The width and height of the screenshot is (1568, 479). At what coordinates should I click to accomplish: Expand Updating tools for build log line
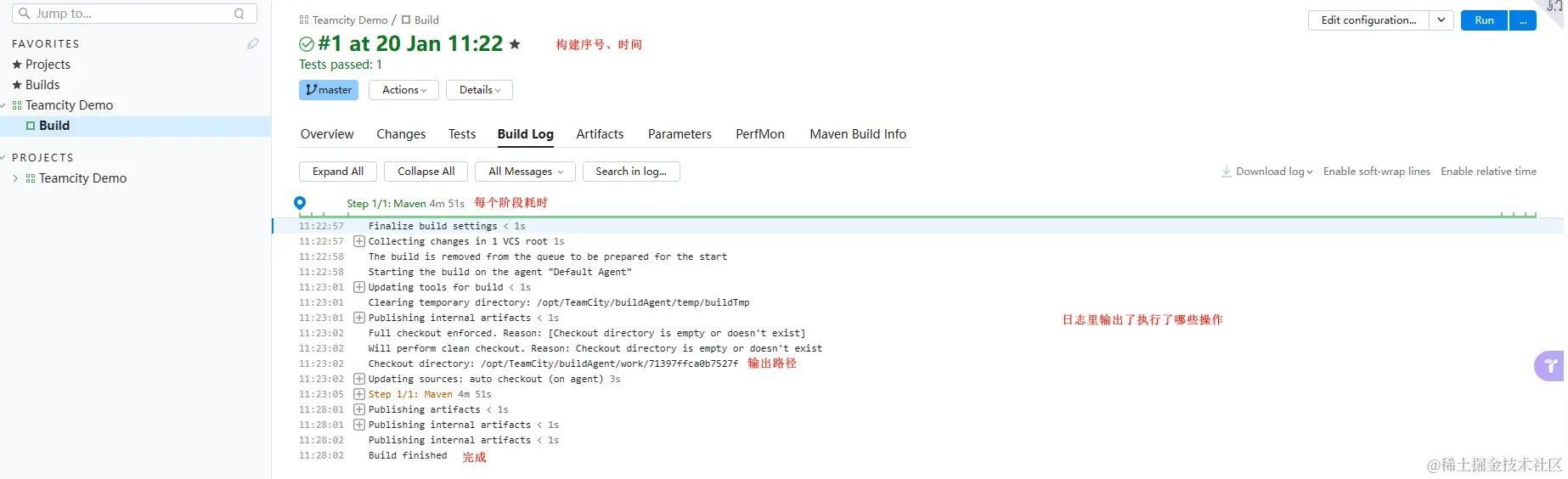(x=359, y=287)
